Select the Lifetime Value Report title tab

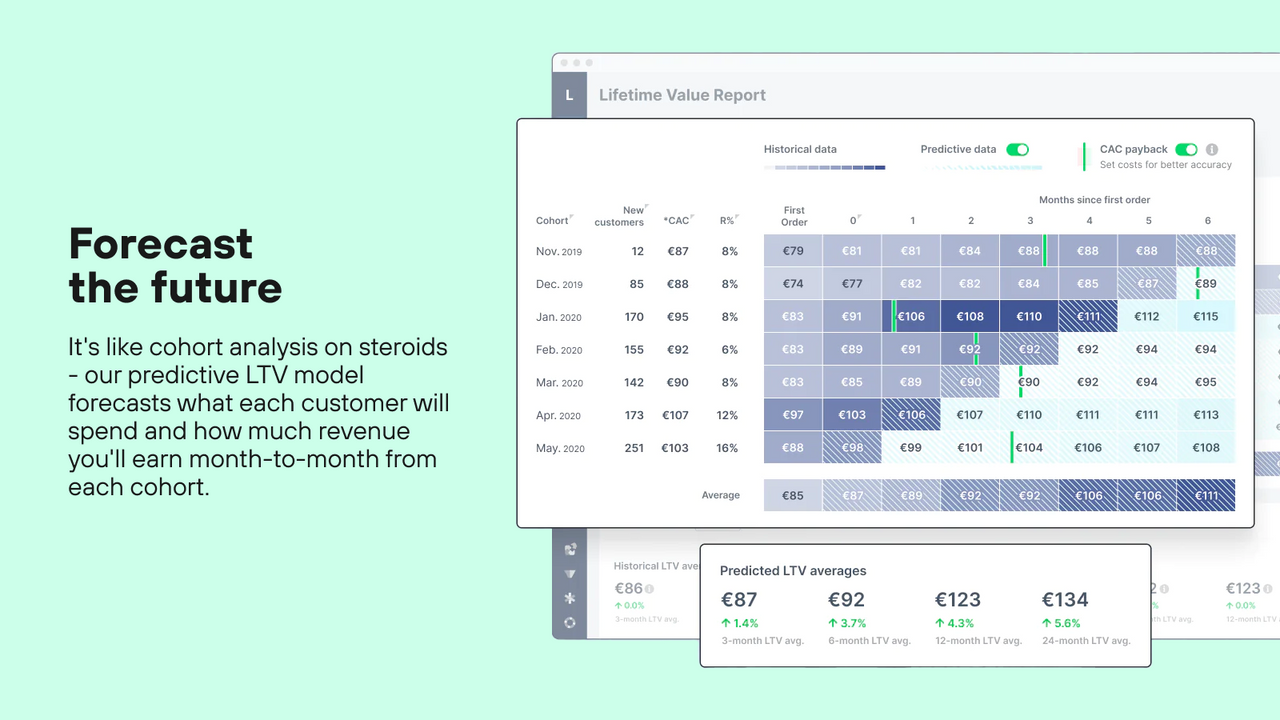click(682, 95)
